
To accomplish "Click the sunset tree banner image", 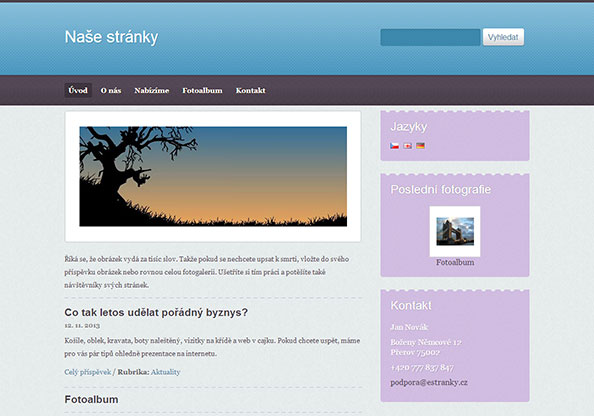I will point(213,176).
